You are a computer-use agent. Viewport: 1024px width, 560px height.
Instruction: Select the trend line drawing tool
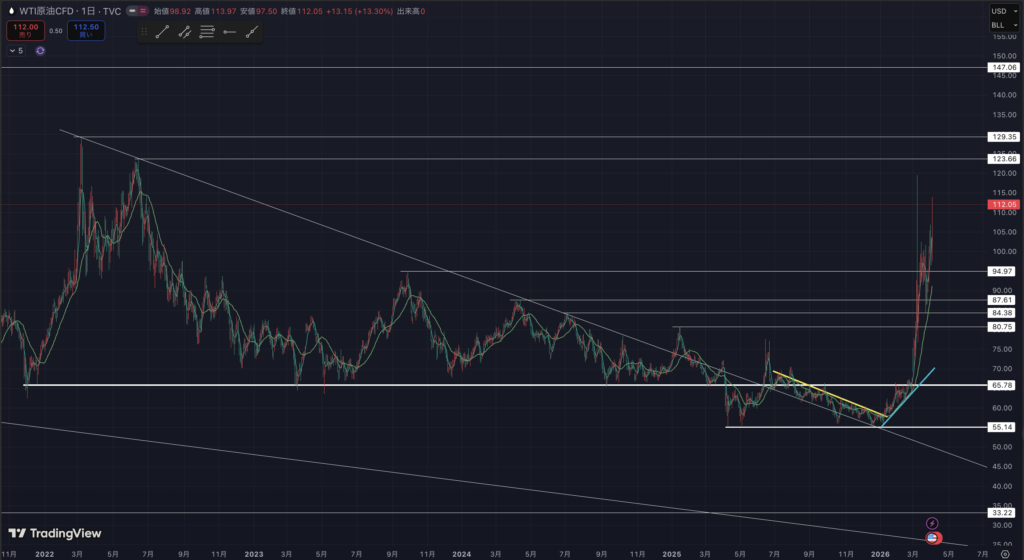pos(162,32)
